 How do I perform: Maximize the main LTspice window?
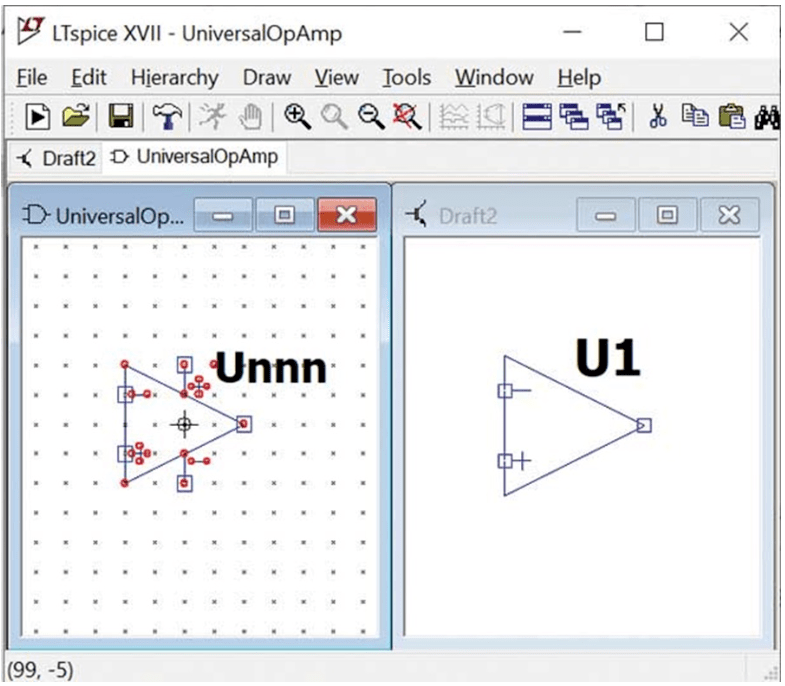tap(654, 33)
